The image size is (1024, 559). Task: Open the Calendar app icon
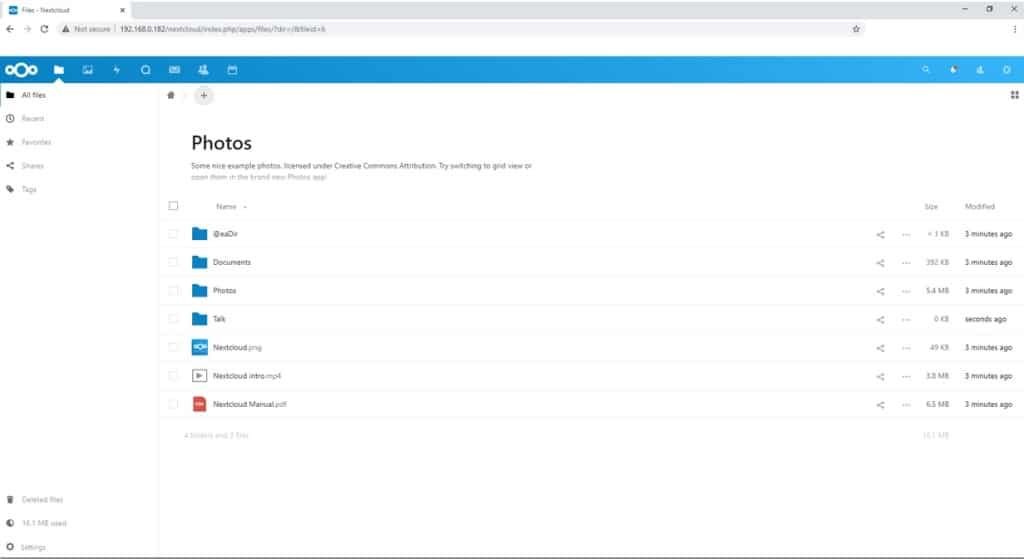click(x=232, y=70)
